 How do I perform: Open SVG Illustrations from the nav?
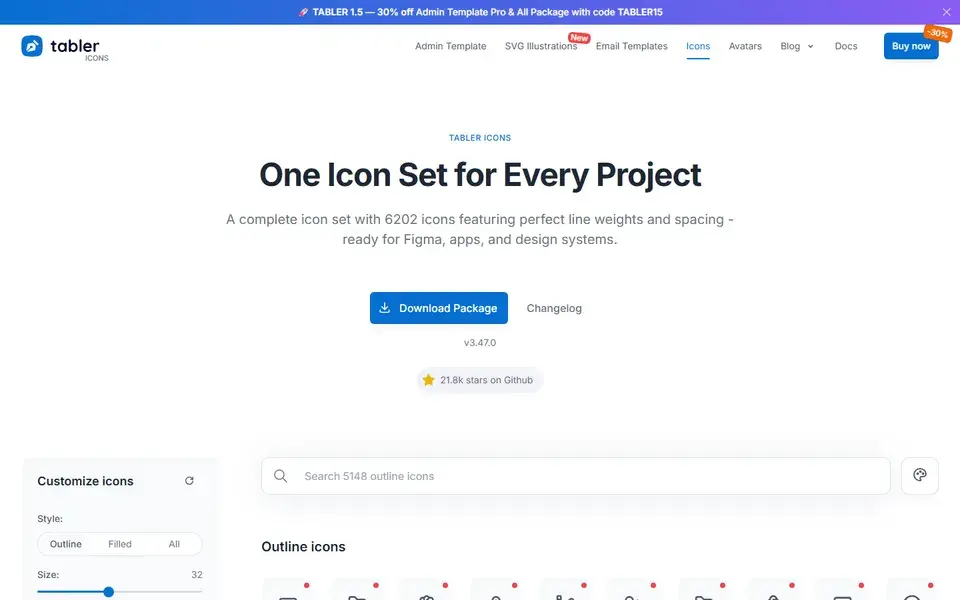tap(541, 46)
